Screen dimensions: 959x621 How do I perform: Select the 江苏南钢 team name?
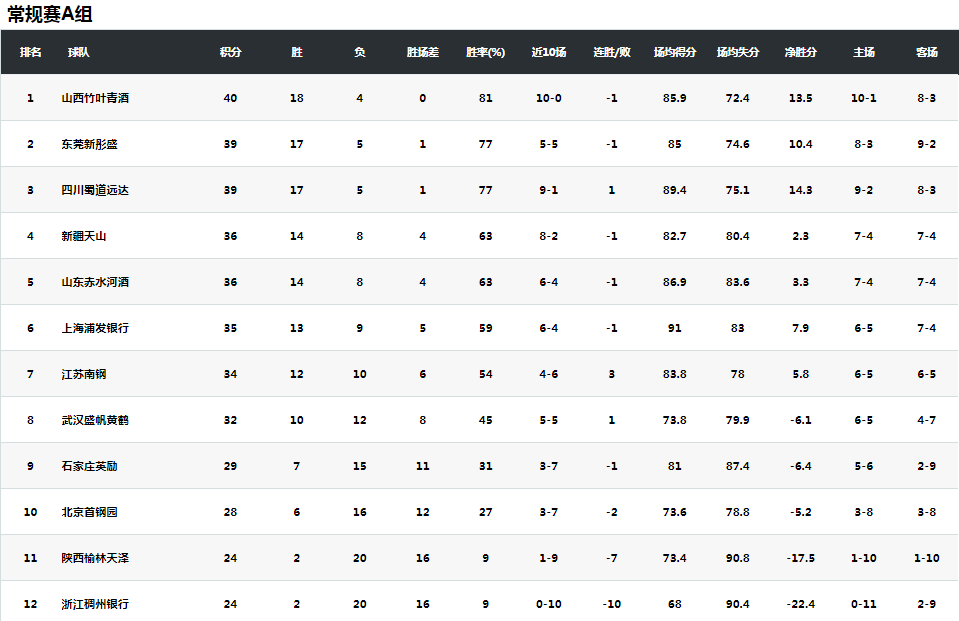pos(83,374)
